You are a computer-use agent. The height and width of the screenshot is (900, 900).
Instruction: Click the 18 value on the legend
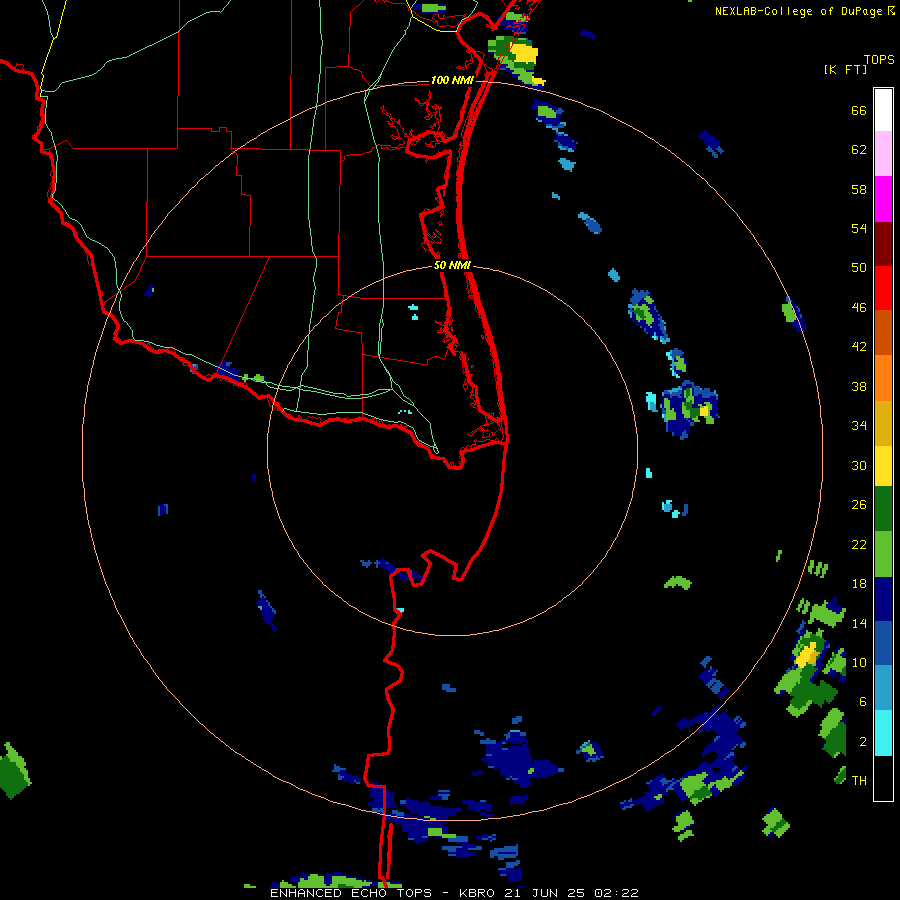pos(859,584)
